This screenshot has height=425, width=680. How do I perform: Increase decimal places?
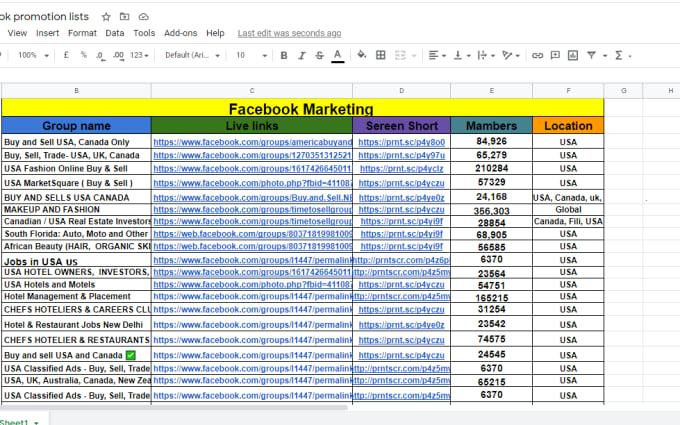[118, 56]
